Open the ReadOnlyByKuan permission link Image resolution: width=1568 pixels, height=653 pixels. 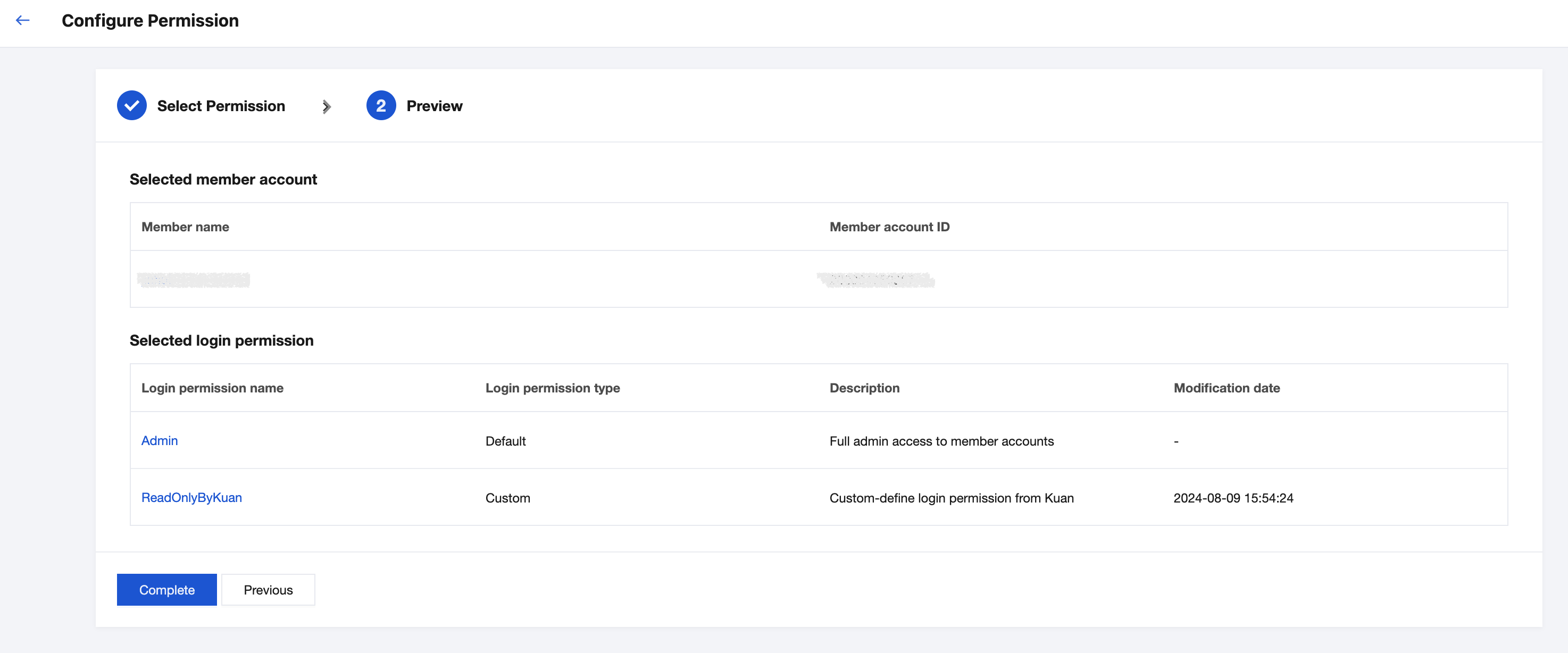click(191, 498)
